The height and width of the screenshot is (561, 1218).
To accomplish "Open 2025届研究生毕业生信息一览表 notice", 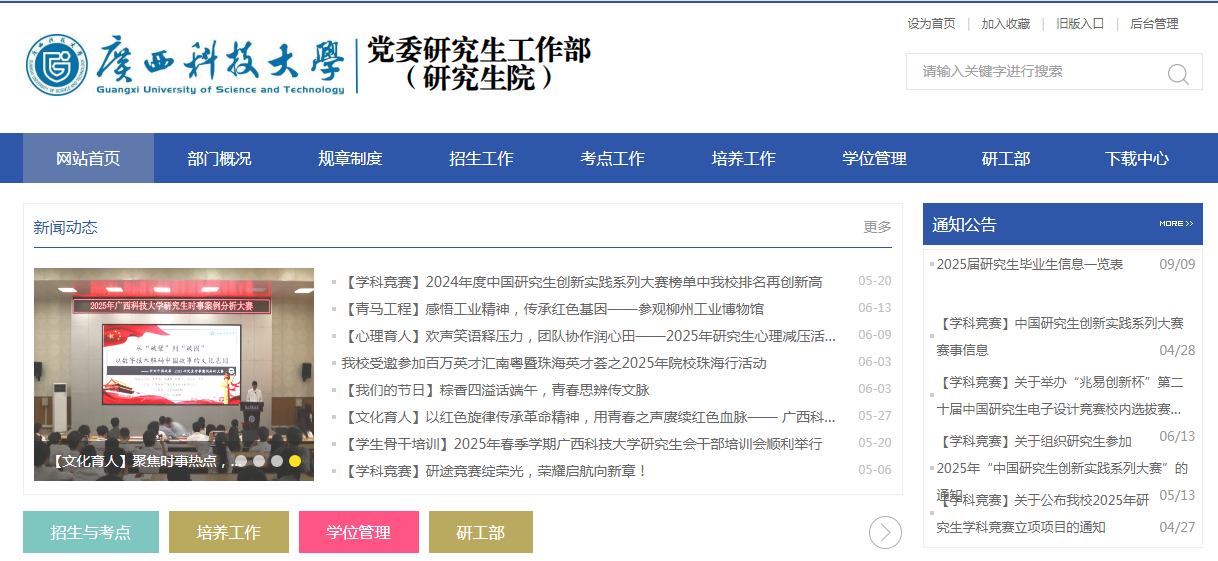I will tap(1029, 264).
